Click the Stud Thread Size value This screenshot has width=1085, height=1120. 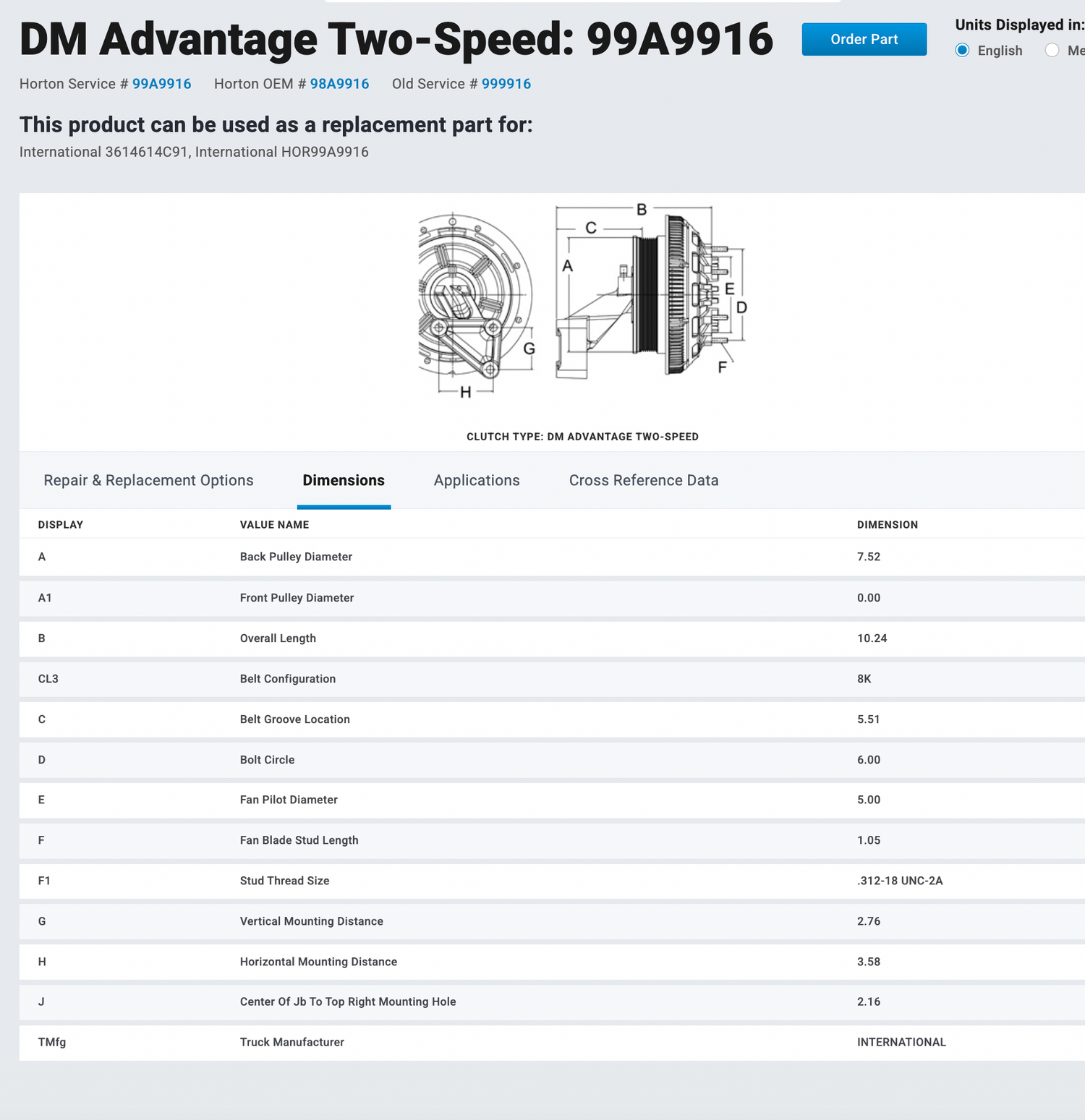click(x=900, y=881)
